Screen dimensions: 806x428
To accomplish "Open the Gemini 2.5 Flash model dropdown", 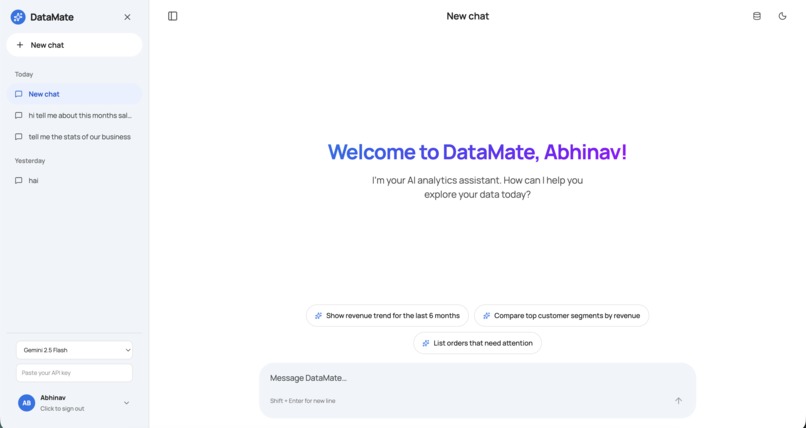I will [74, 350].
